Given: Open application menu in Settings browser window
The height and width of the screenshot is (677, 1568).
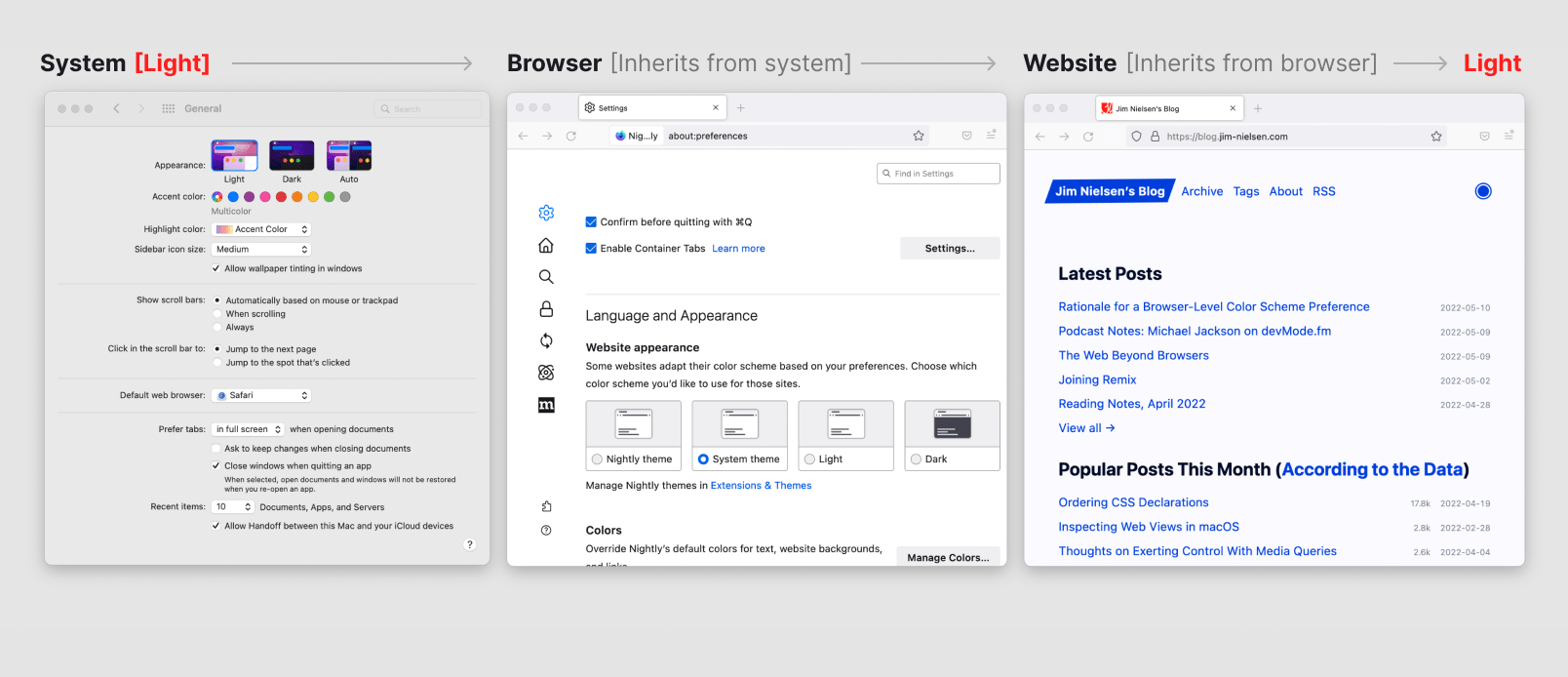Looking at the screenshot, I should 992,136.
